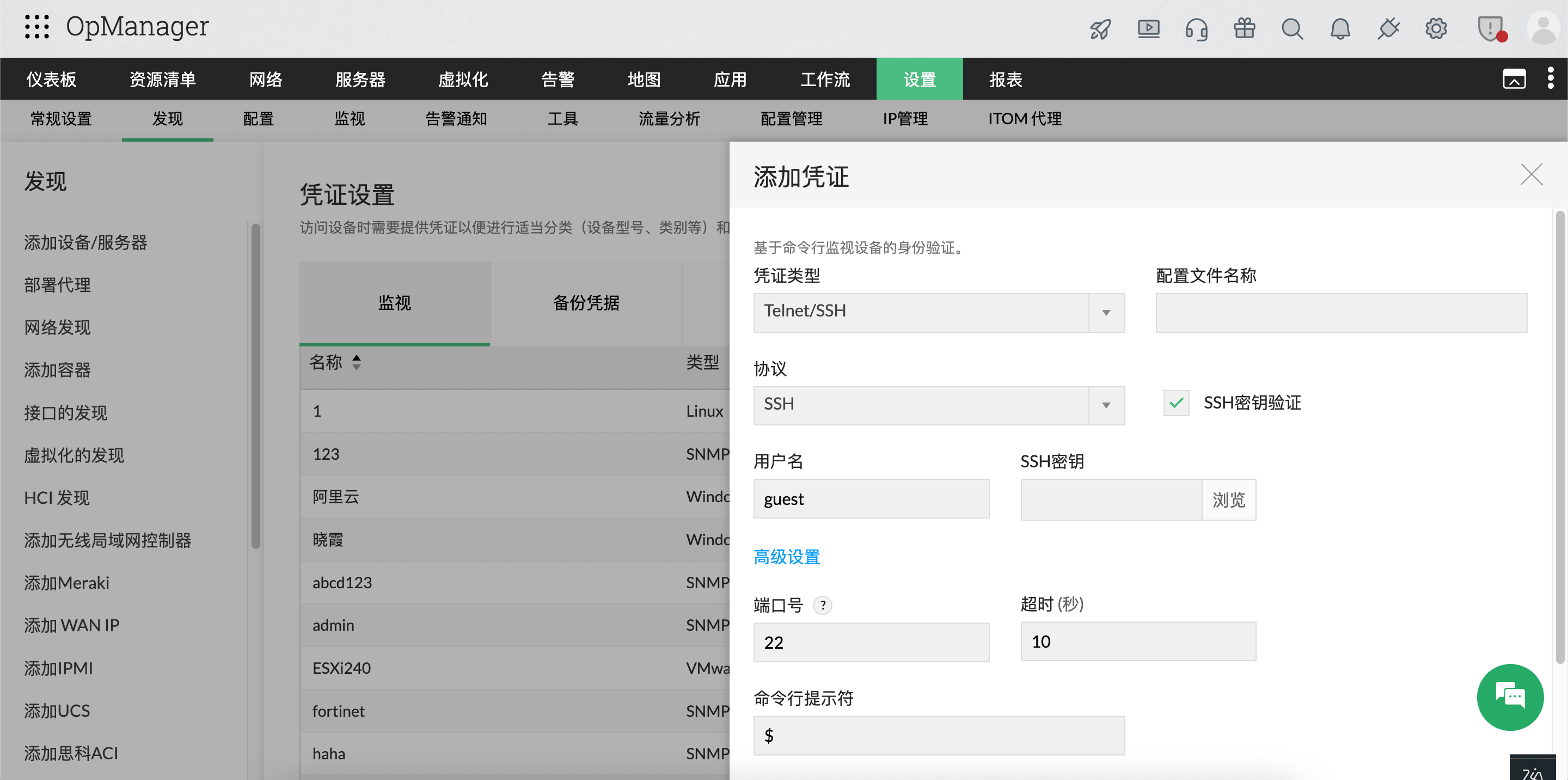Screen dimensions: 1568x780
Task: Click the rocket quick-start icon
Action: point(1100,29)
